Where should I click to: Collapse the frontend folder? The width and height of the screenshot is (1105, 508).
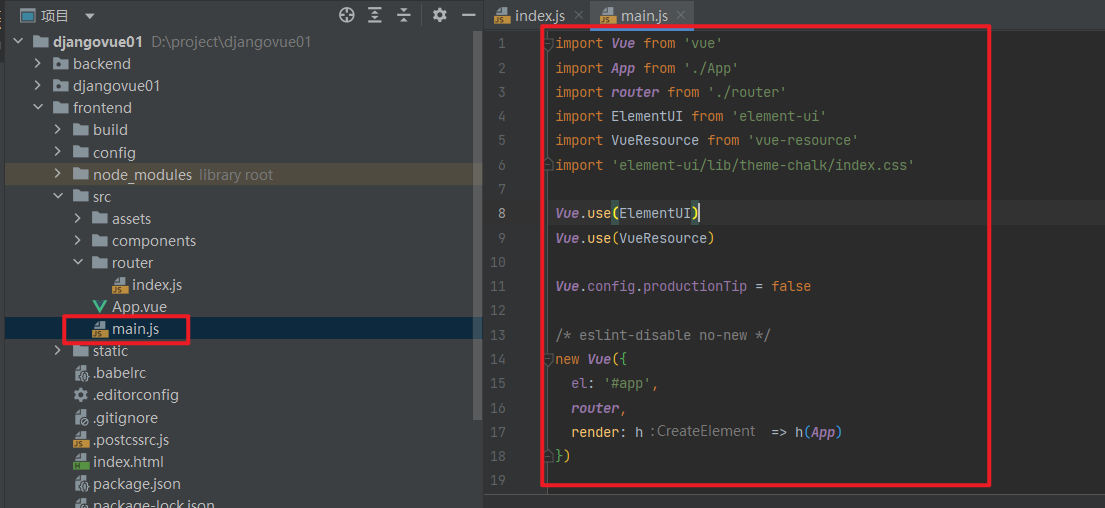coord(38,108)
